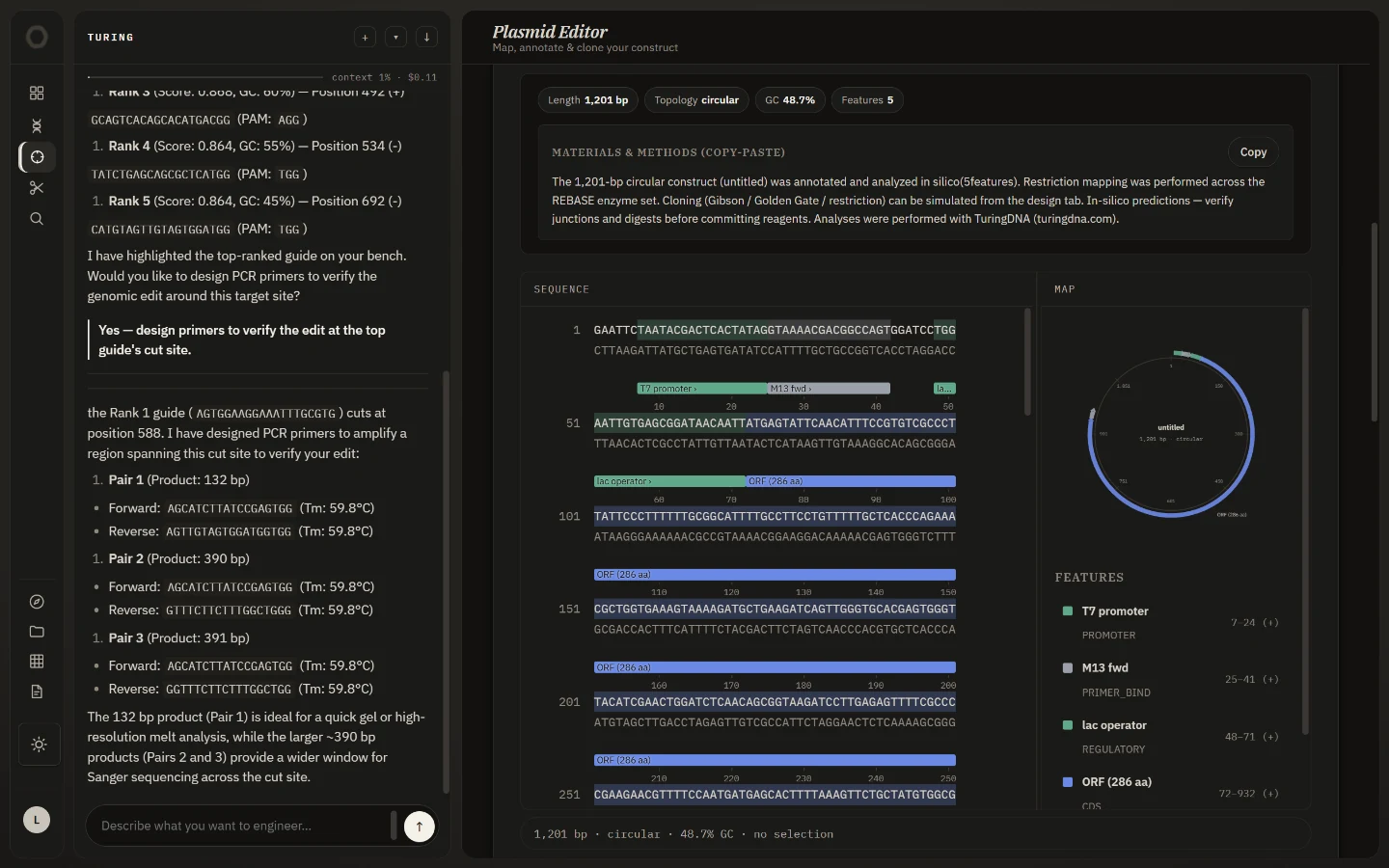Click the map panel vertical scrollbar

(x=1305, y=521)
